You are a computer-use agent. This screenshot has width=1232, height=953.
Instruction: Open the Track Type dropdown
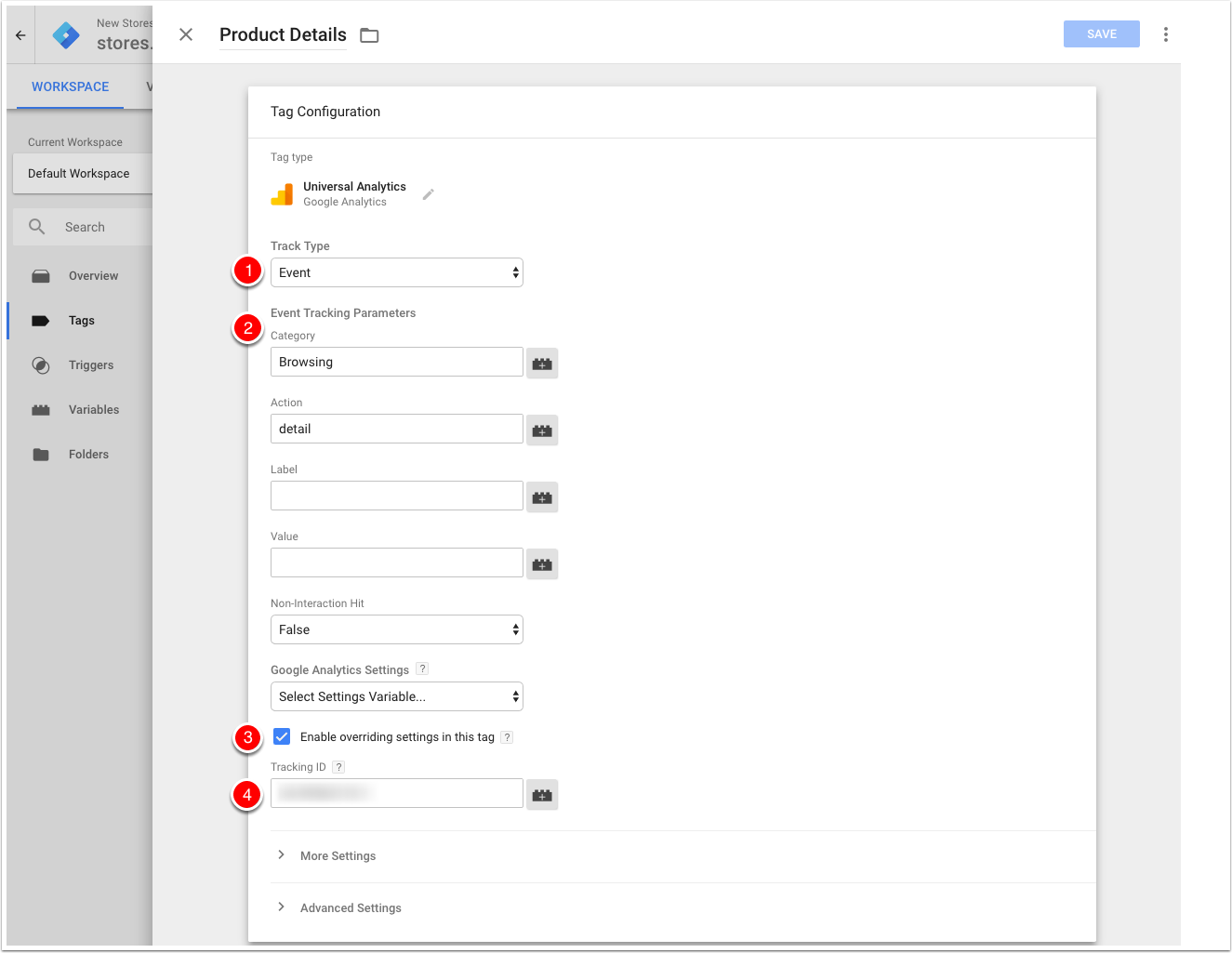[x=397, y=272]
